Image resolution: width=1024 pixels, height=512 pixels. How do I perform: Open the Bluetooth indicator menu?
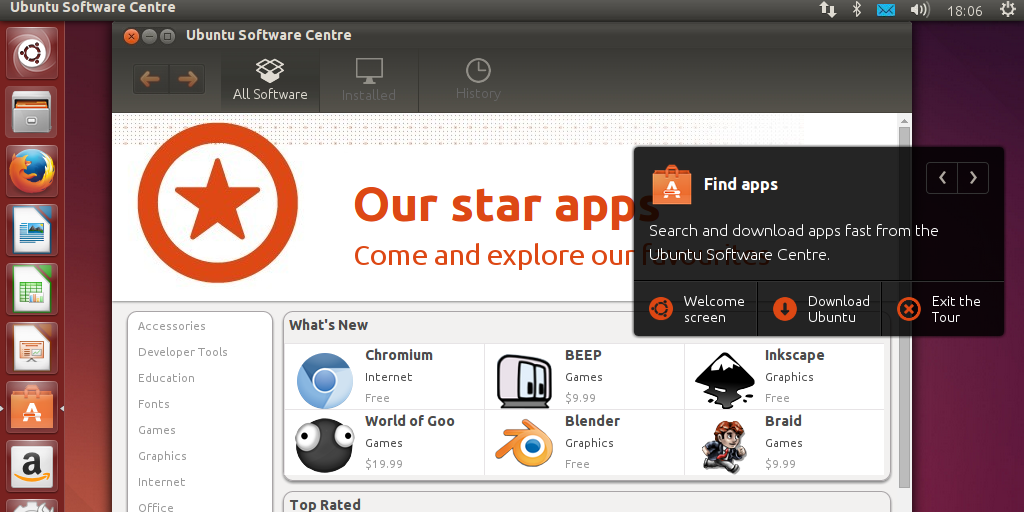[857, 10]
